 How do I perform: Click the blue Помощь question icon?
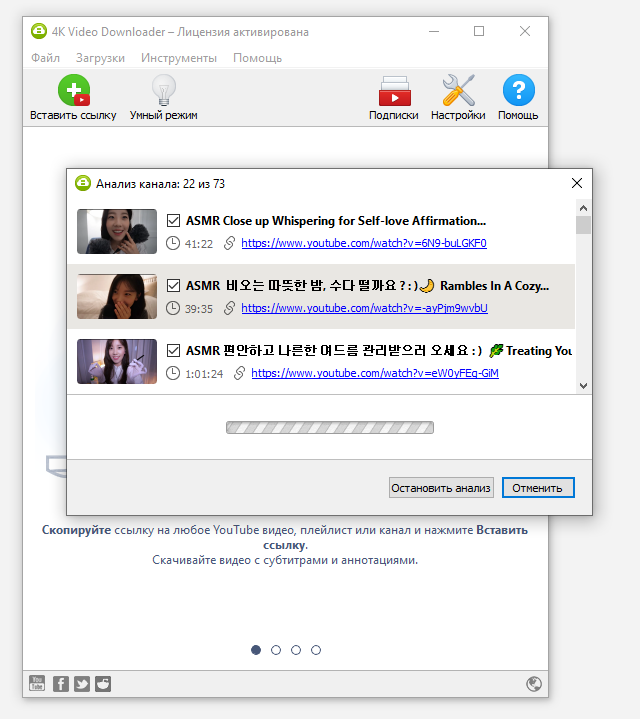tap(518, 91)
